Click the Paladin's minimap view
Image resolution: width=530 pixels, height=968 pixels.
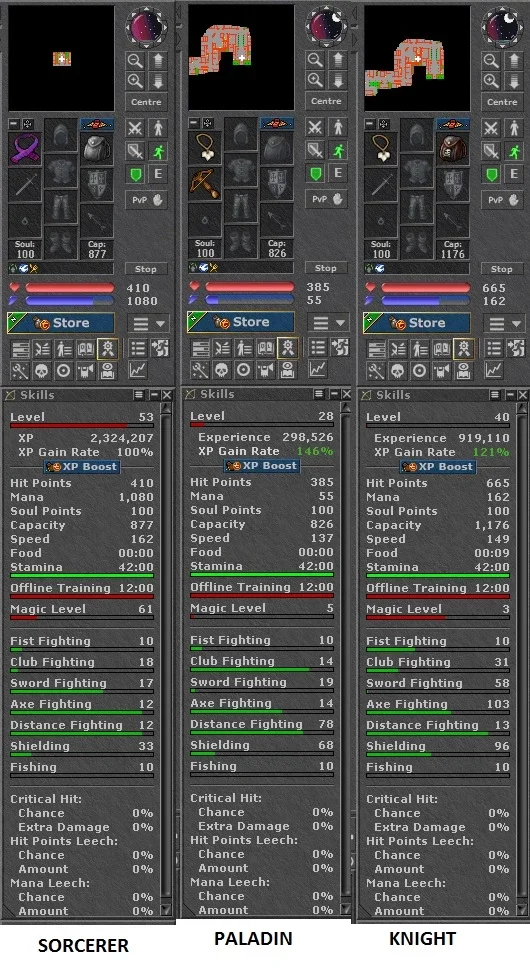click(241, 57)
